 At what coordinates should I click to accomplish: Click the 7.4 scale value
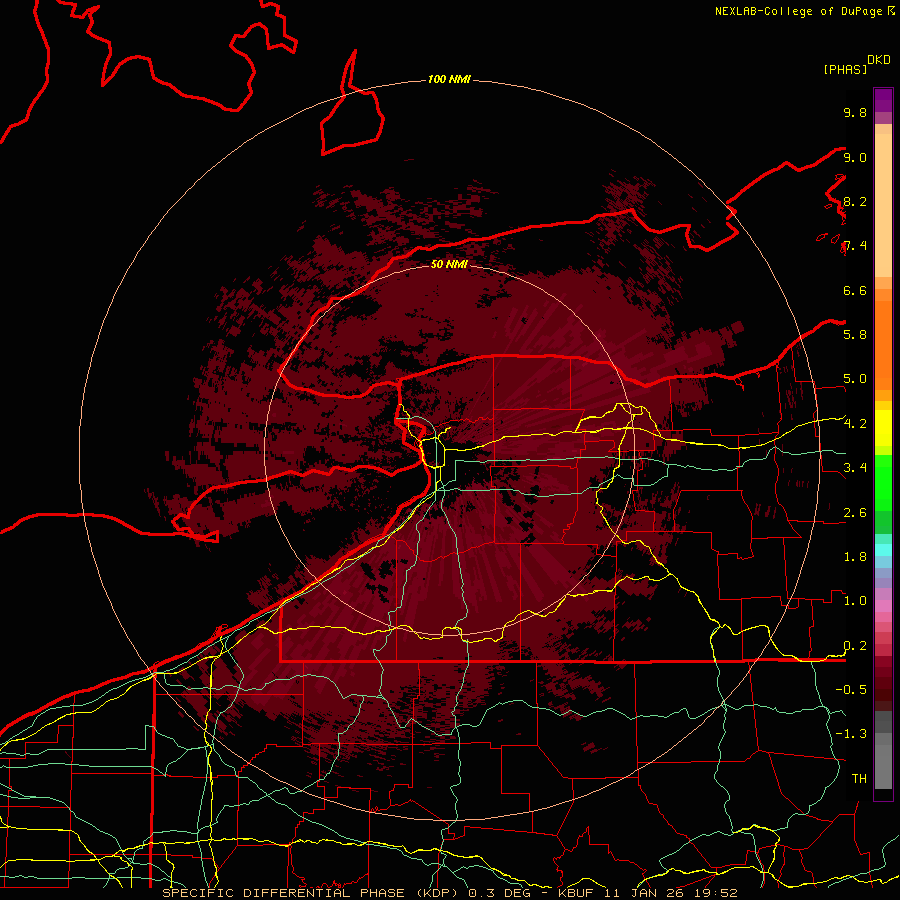(855, 246)
